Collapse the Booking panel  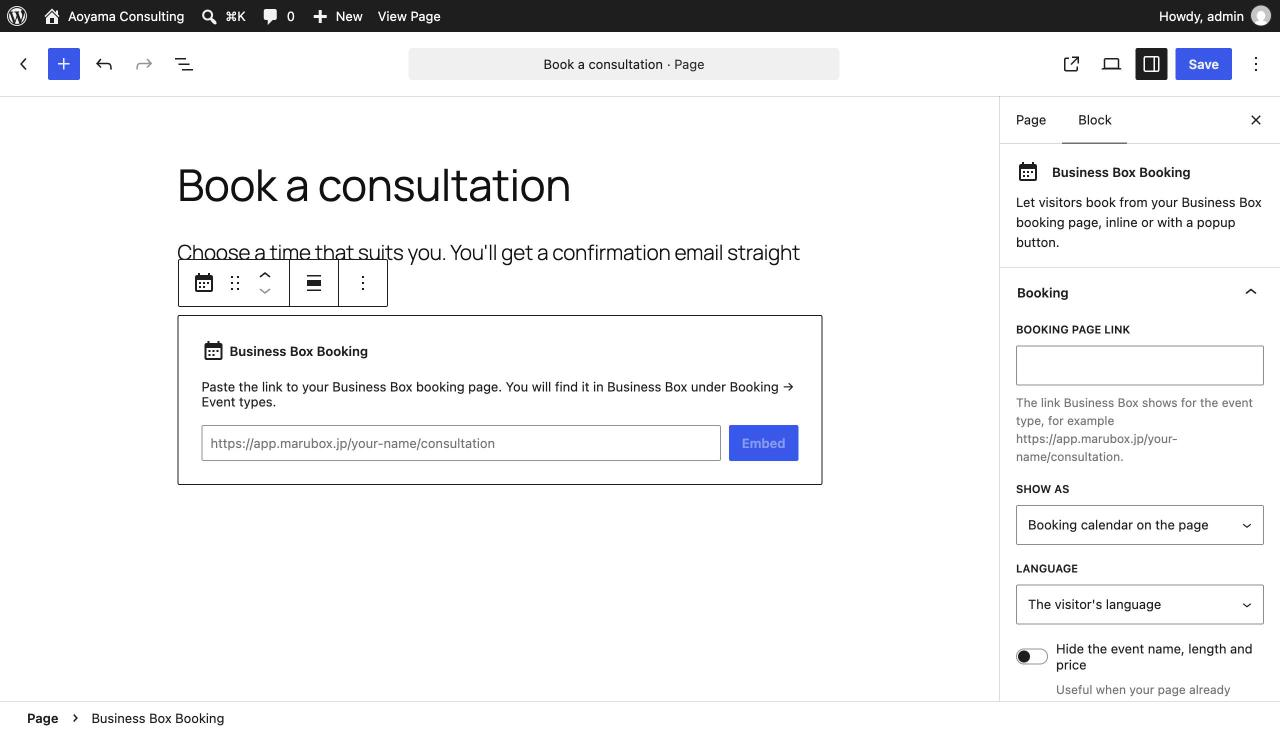[x=1140, y=292]
